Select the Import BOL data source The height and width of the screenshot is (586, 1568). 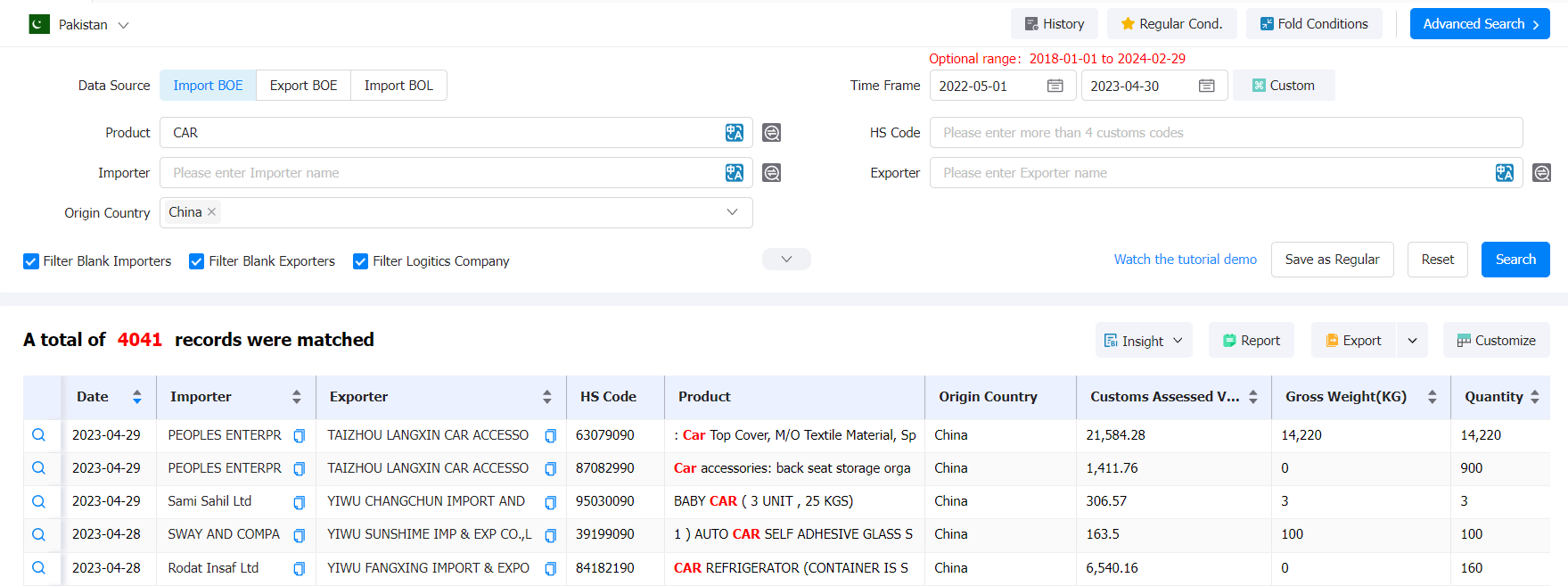point(398,86)
